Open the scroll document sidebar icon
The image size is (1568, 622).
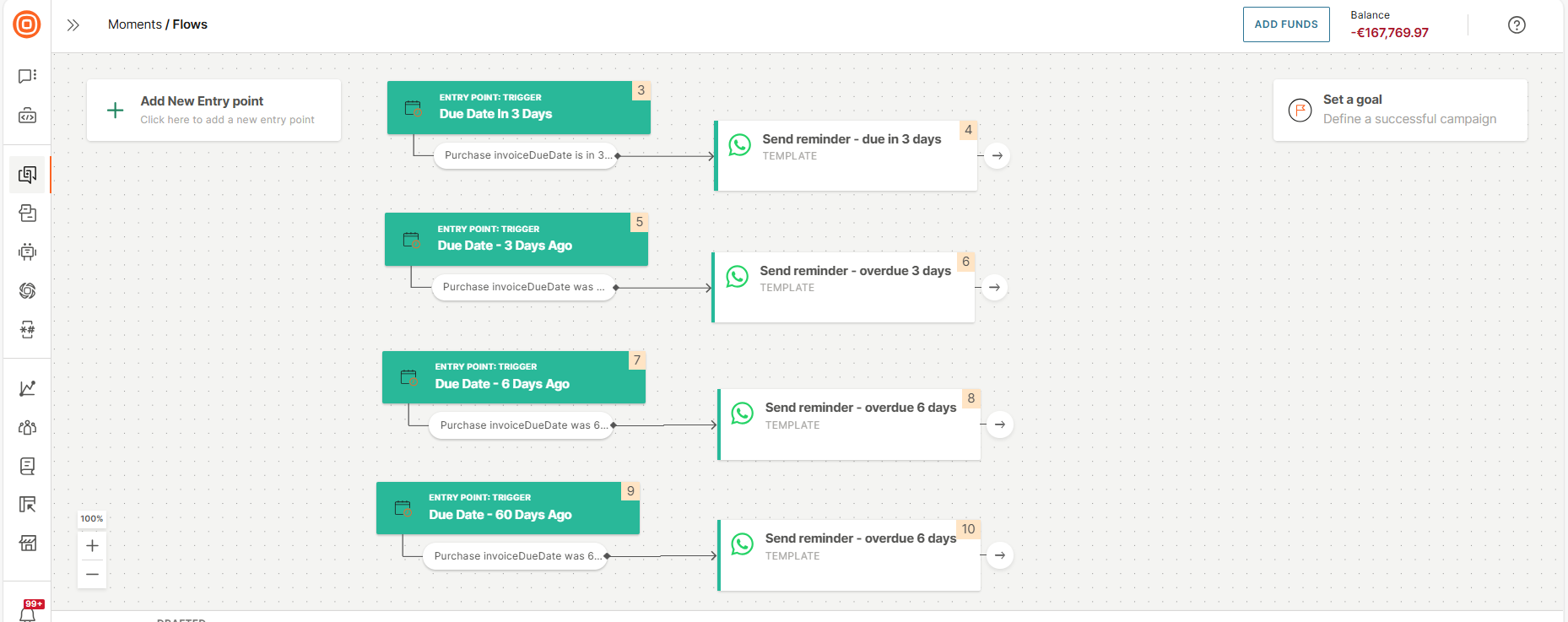tap(27, 466)
